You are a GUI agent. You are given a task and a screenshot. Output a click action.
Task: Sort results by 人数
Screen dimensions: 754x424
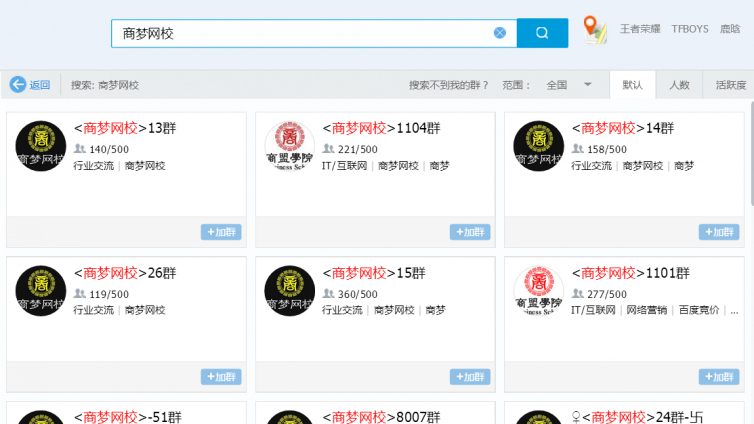[679, 85]
